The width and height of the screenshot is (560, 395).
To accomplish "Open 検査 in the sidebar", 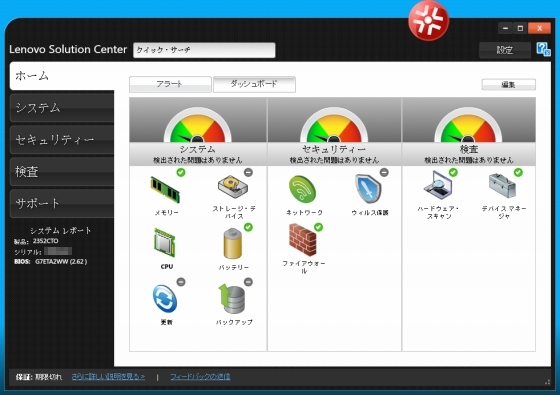I will coord(62,172).
